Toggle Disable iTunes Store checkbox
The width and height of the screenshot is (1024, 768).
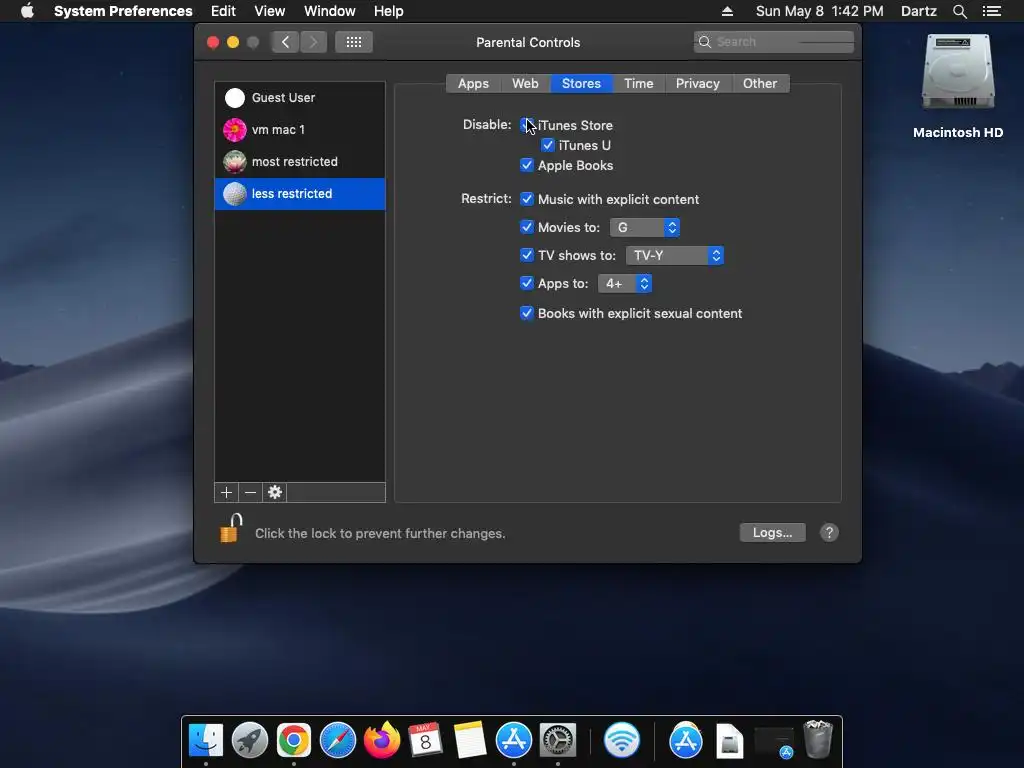526,125
